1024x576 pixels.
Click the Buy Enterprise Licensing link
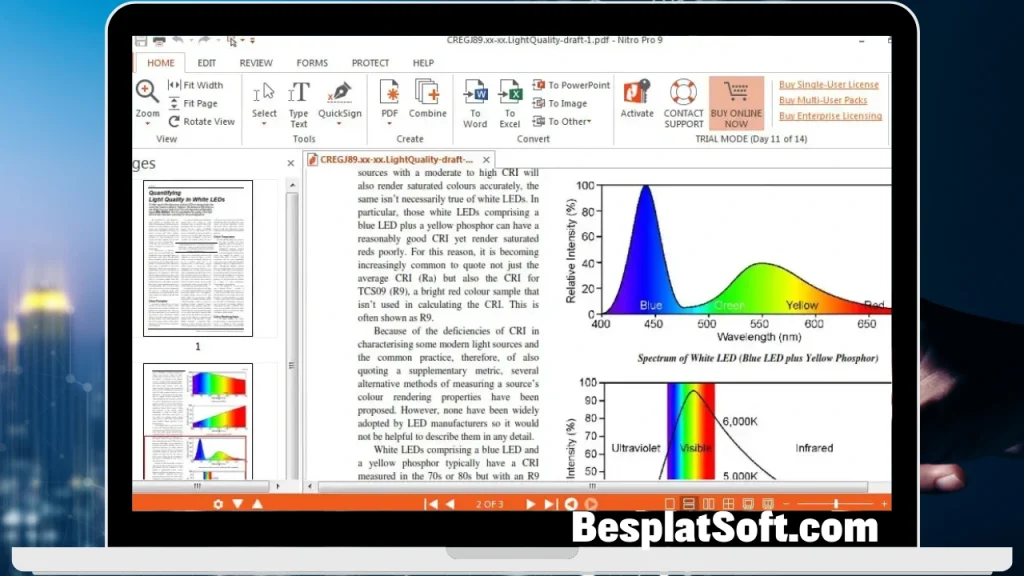[x=830, y=116]
